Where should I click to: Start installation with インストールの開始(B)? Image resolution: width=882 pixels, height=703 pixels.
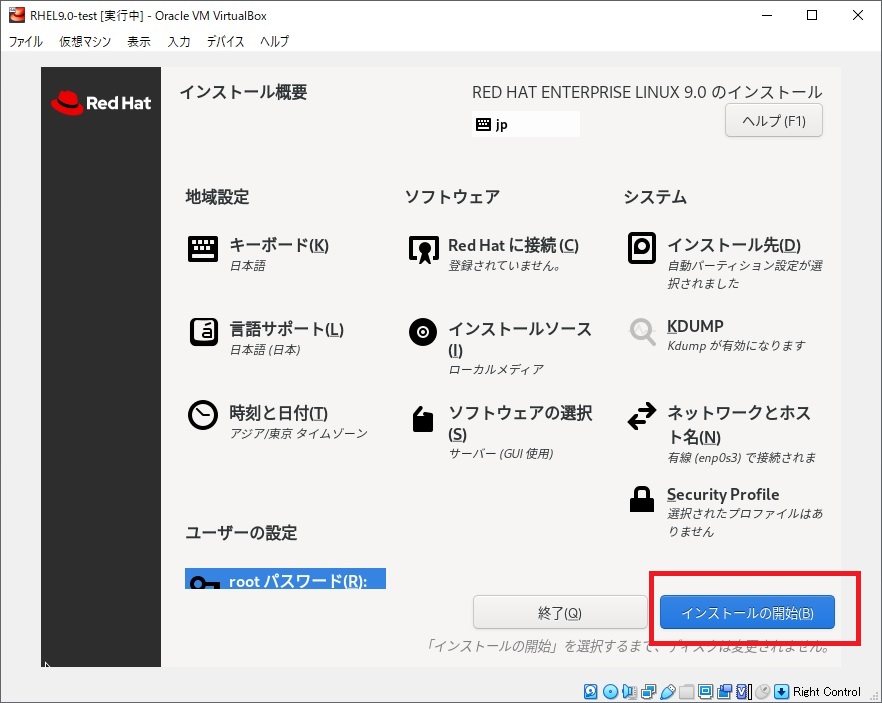747,612
